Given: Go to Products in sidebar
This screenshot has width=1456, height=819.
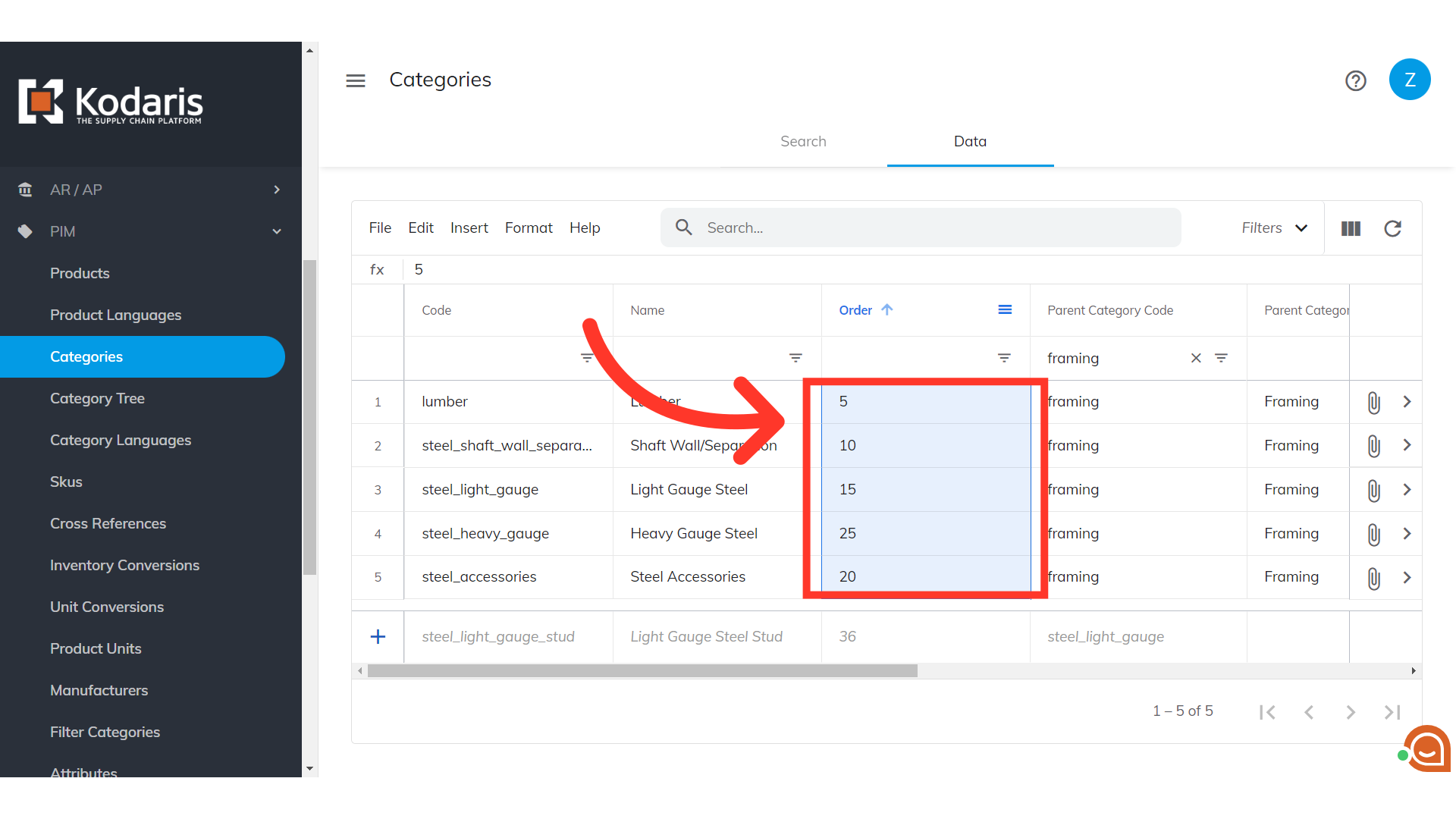Looking at the screenshot, I should click(80, 274).
